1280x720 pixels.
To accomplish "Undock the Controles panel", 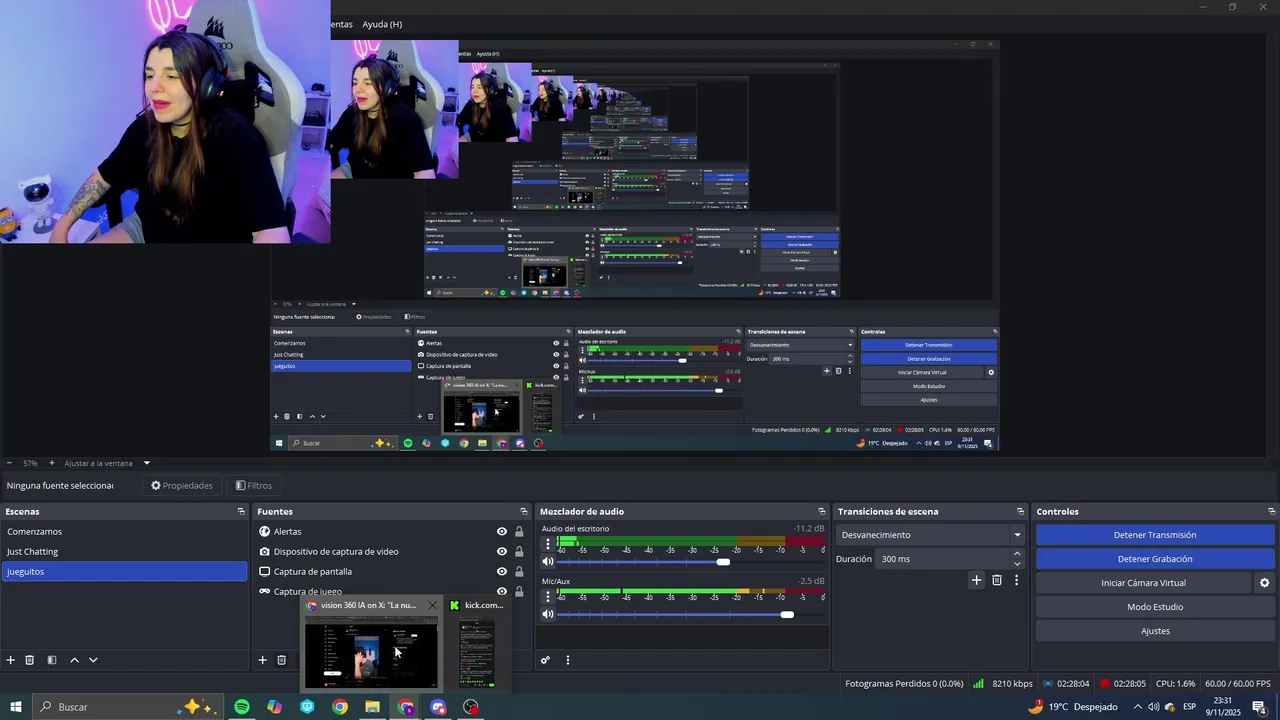I will coord(1271,511).
